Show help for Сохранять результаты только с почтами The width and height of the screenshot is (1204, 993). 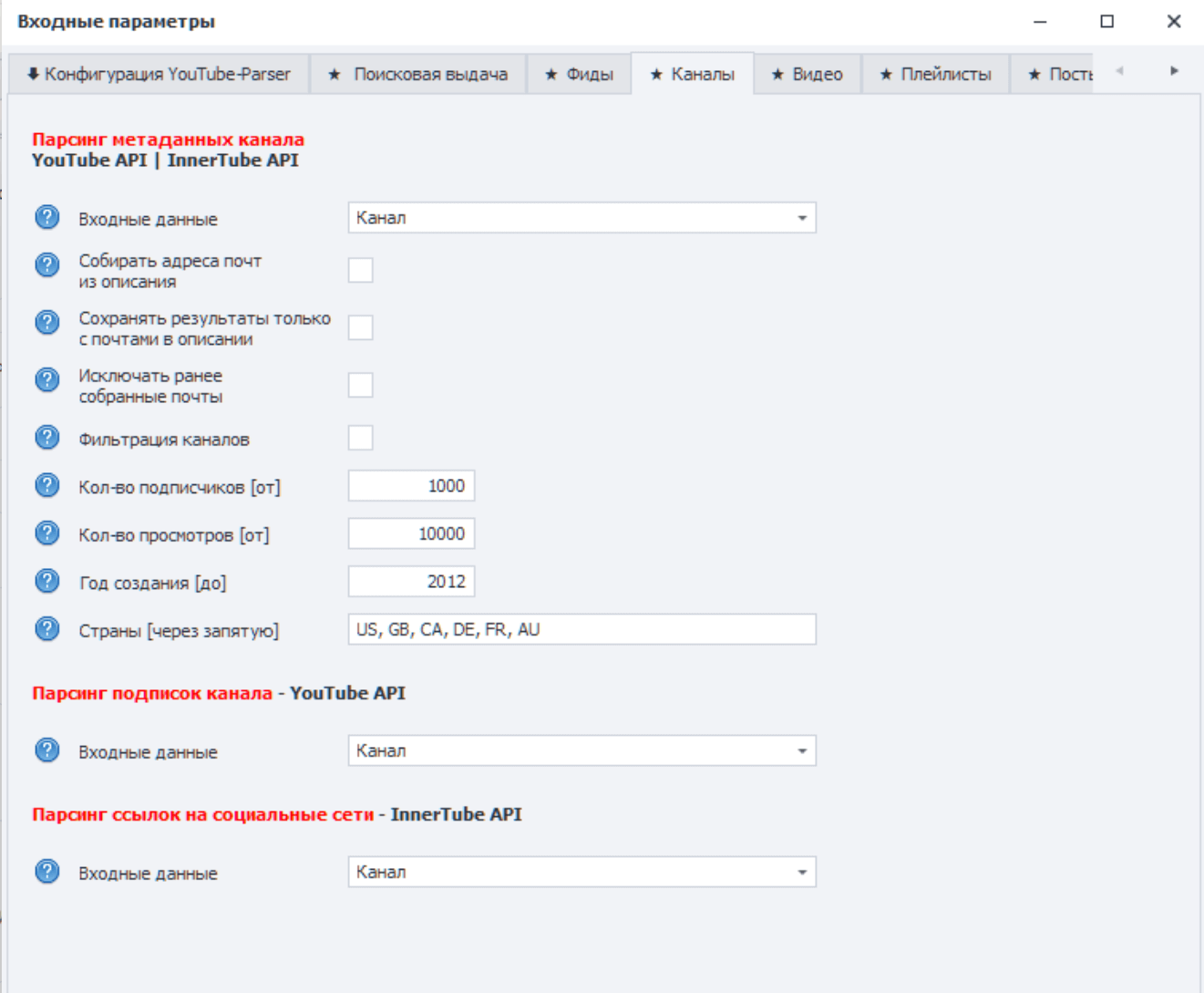point(47,322)
